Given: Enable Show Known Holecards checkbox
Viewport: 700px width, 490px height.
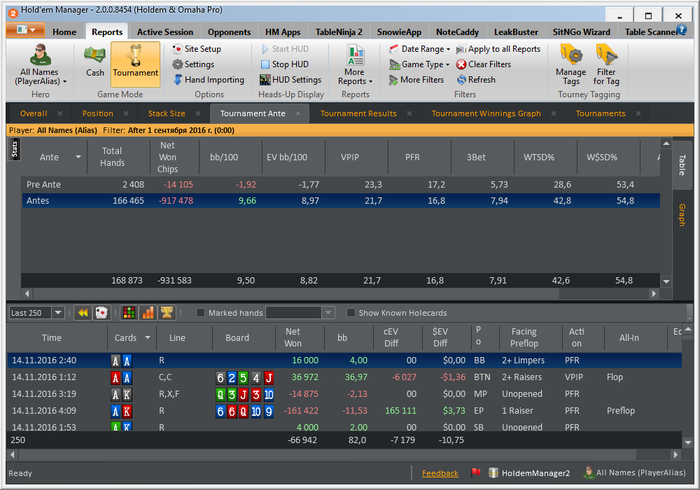Looking at the screenshot, I should [351, 313].
